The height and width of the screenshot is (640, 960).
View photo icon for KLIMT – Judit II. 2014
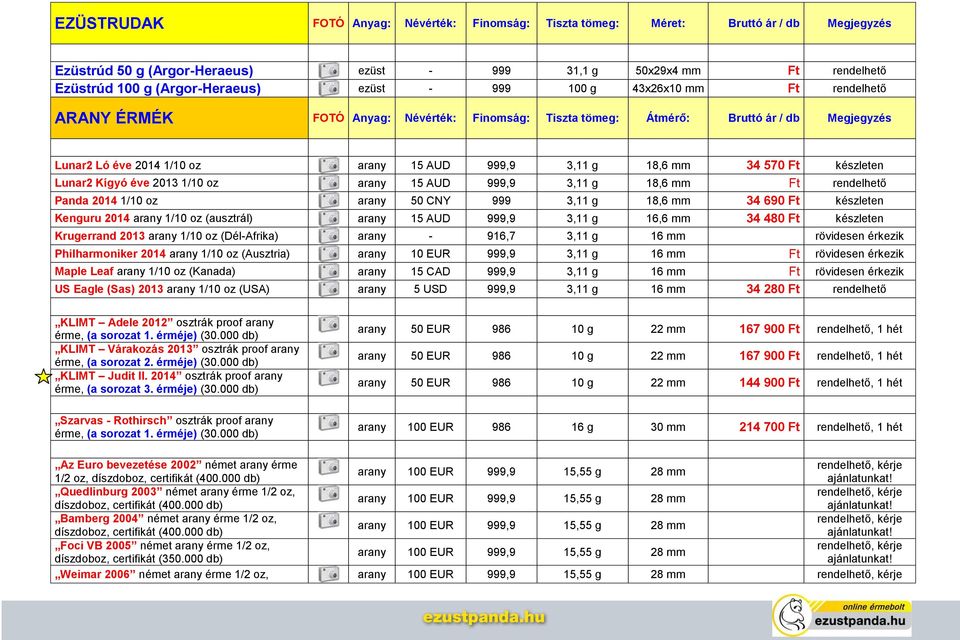point(329,378)
